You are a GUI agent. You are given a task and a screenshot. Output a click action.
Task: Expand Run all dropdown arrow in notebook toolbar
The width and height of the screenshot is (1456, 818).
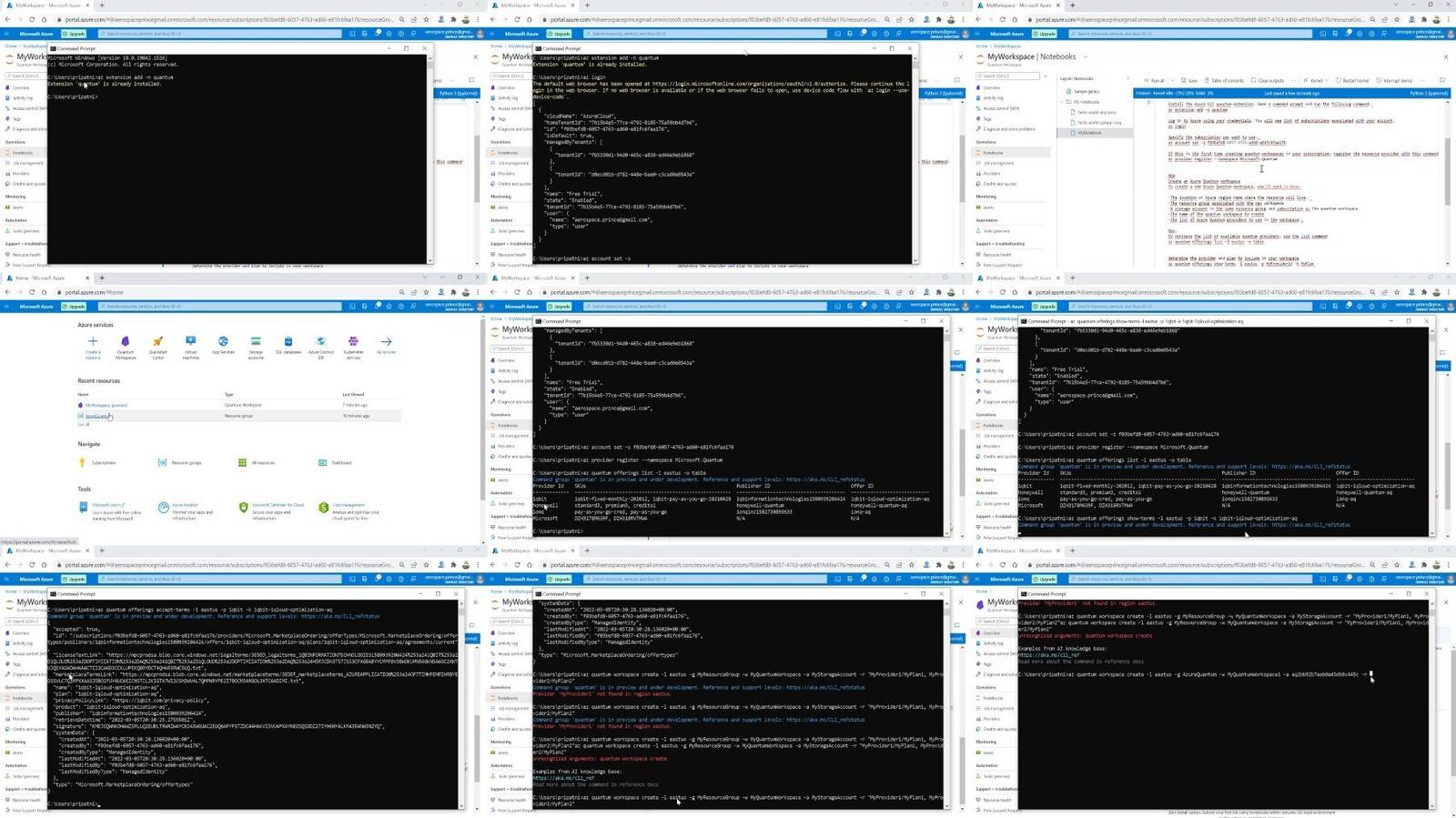[1171, 80]
